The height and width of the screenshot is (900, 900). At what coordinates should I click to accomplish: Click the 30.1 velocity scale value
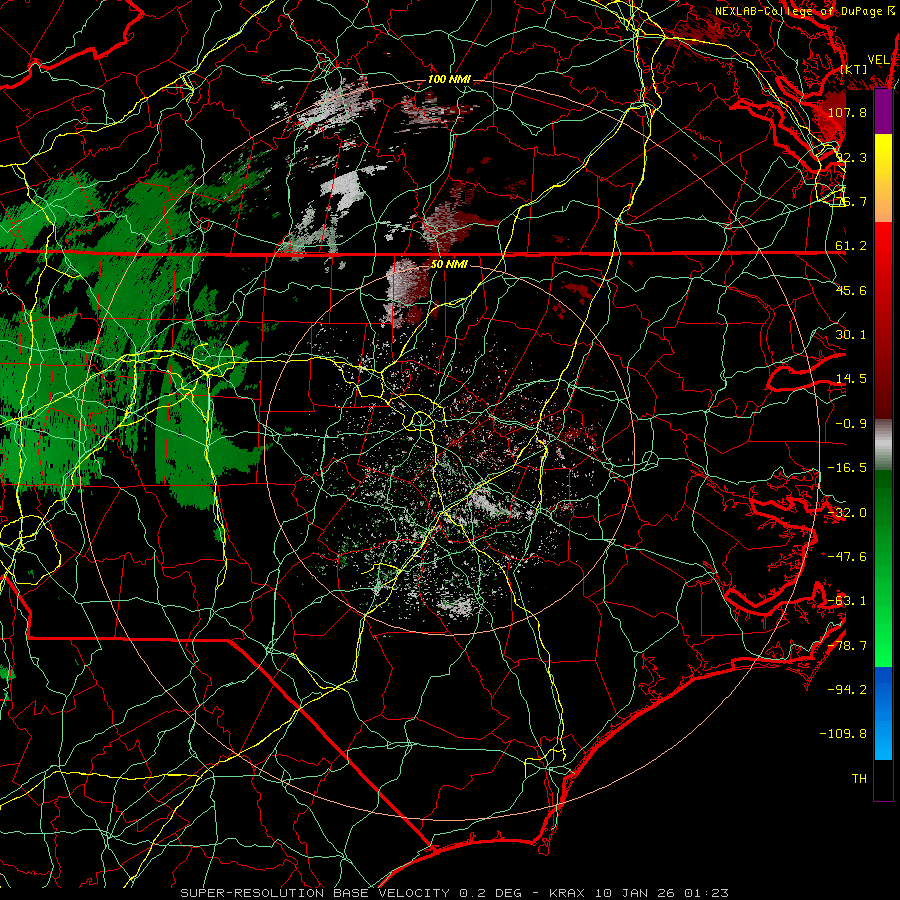[x=851, y=335]
